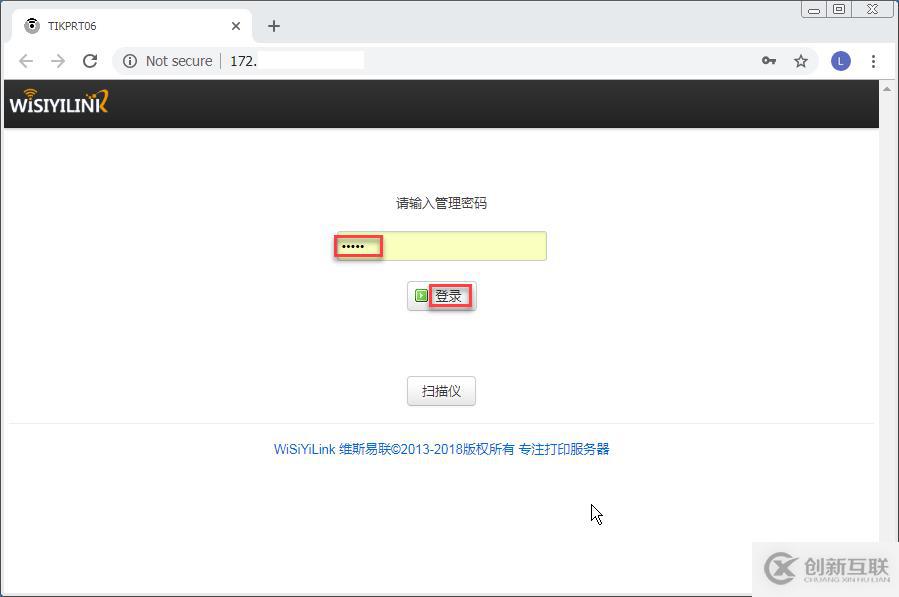Click the key icon in the address bar
The height and width of the screenshot is (597, 899).
(x=768, y=60)
